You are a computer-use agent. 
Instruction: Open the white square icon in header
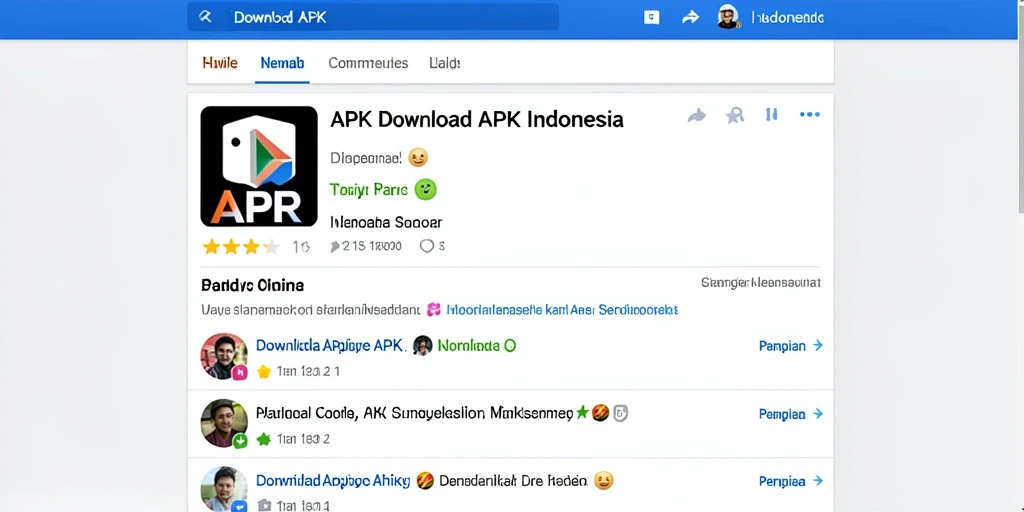point(651,18)
